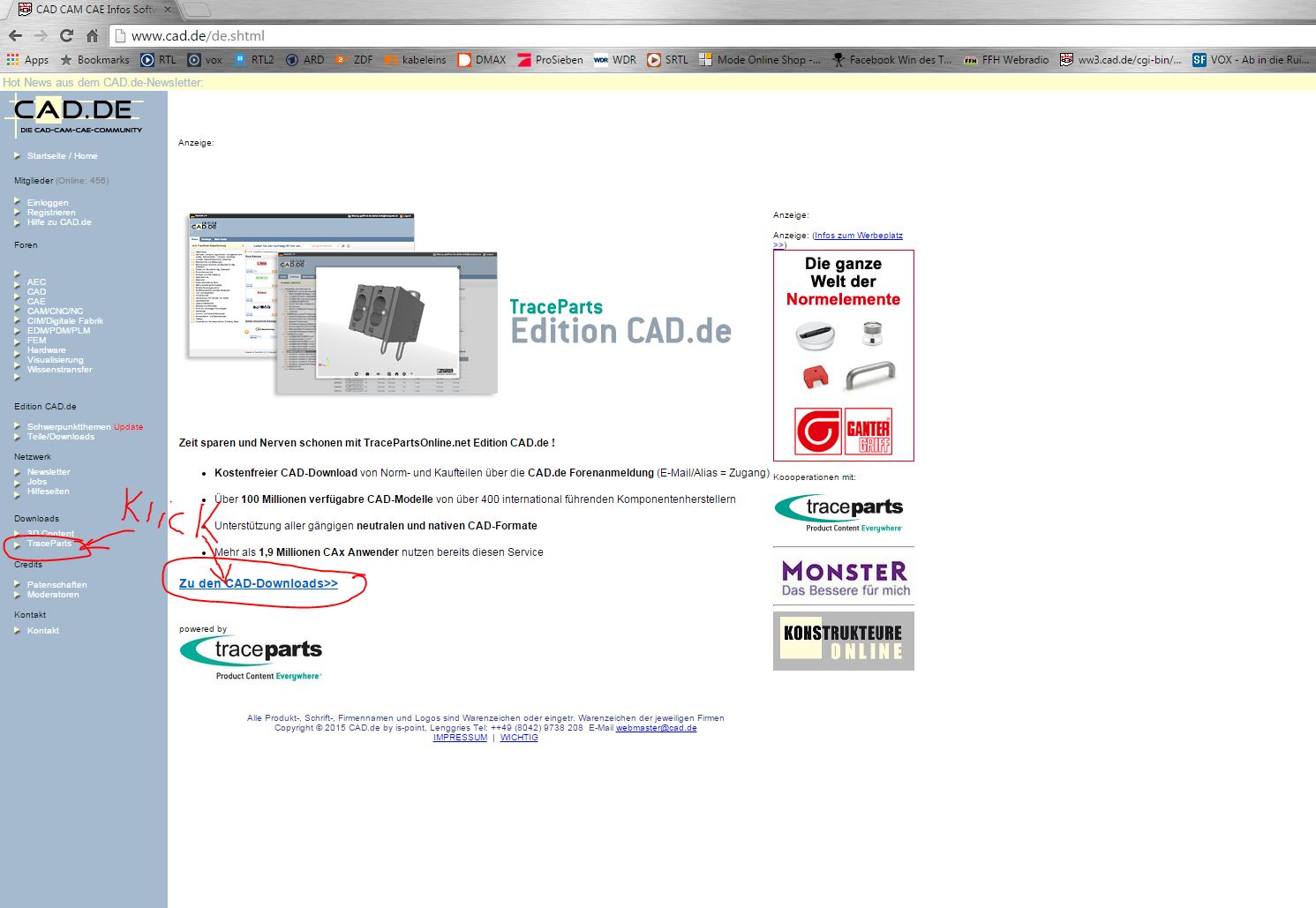
Task: Open the Bookmarks star folder
Action: tap(94, 60)
